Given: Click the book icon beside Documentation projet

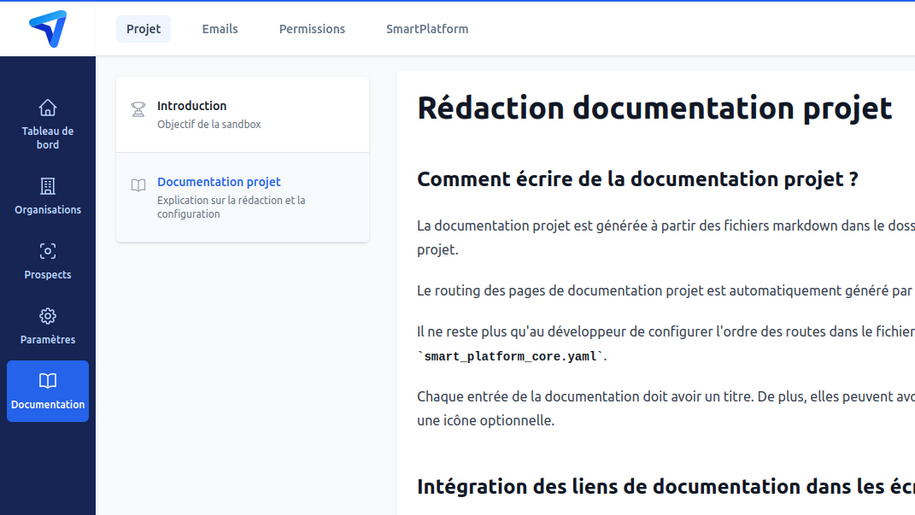Looking at the screenshot, I should pyautogui.click(x=138, y=185).
